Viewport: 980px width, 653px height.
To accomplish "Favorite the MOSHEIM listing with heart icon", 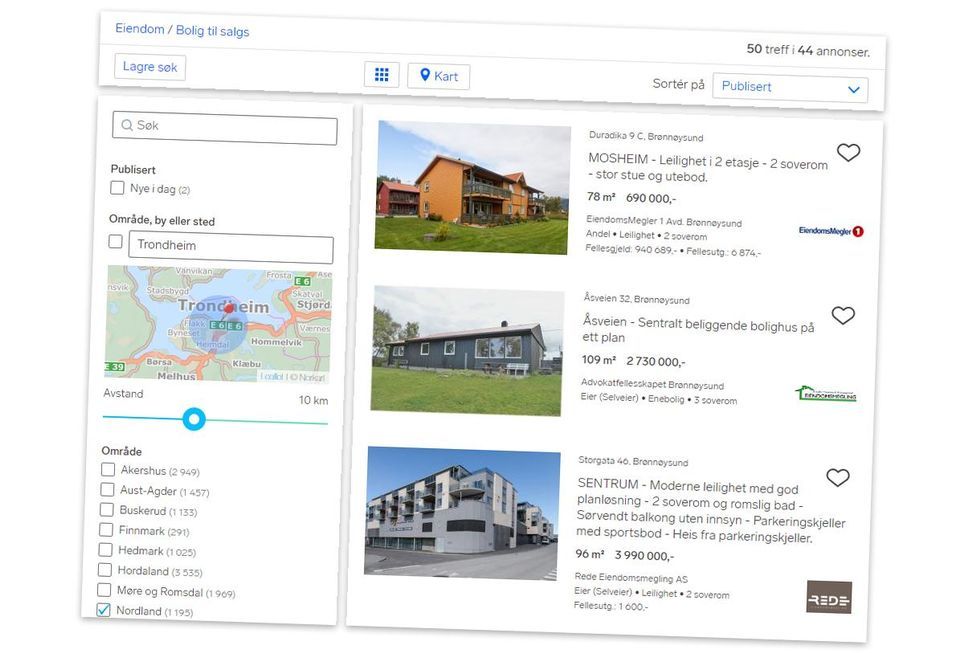I will [x=848, y=153].
